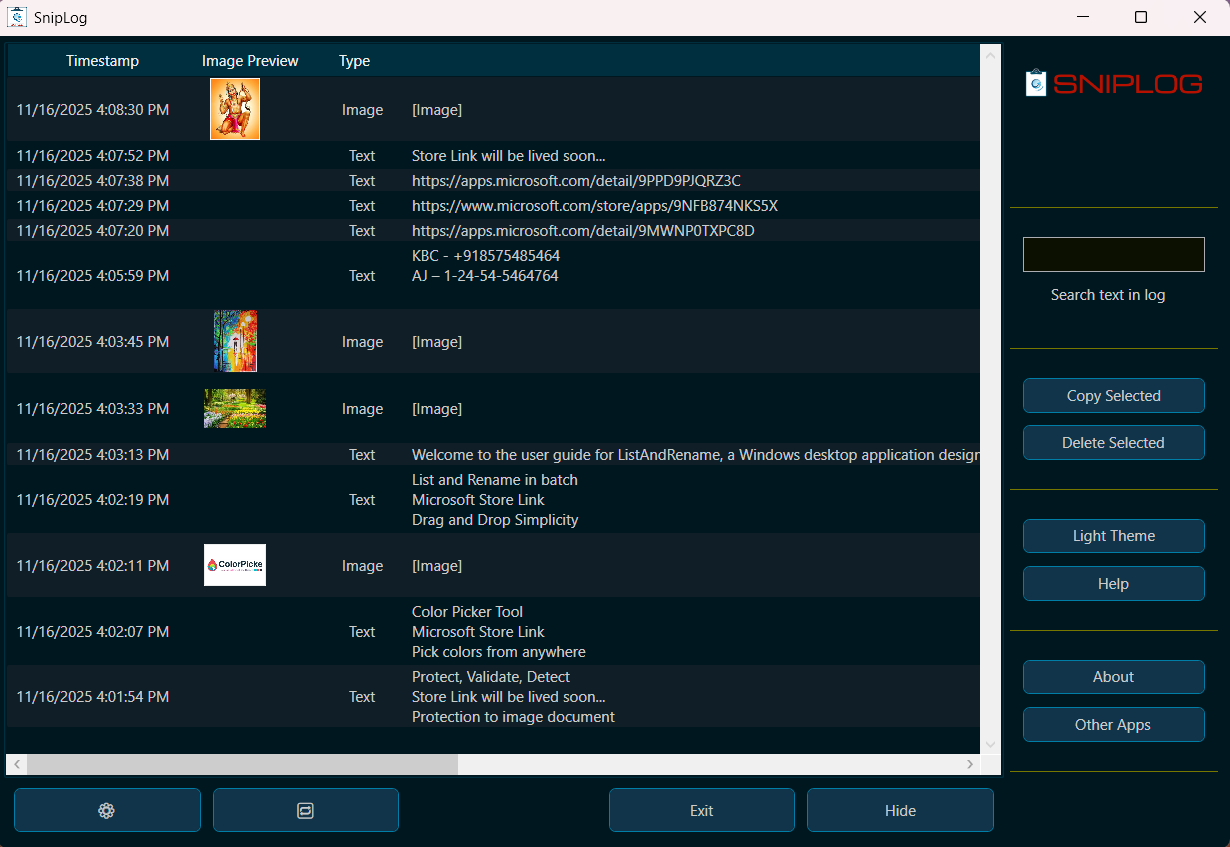Open the Help panel
This screenshot has height=847, width=1230.
[1113, 583]
